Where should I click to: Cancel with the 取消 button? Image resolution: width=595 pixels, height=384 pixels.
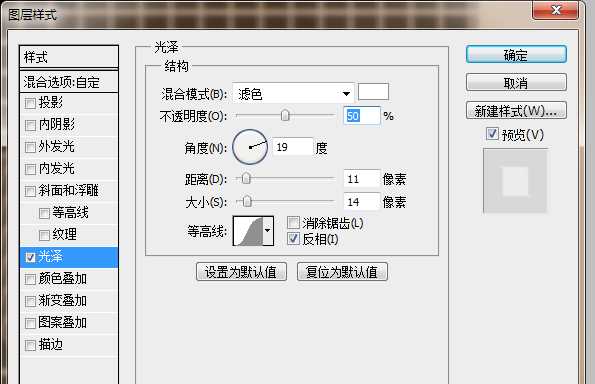pyautogui.click(x=516, y=82)
